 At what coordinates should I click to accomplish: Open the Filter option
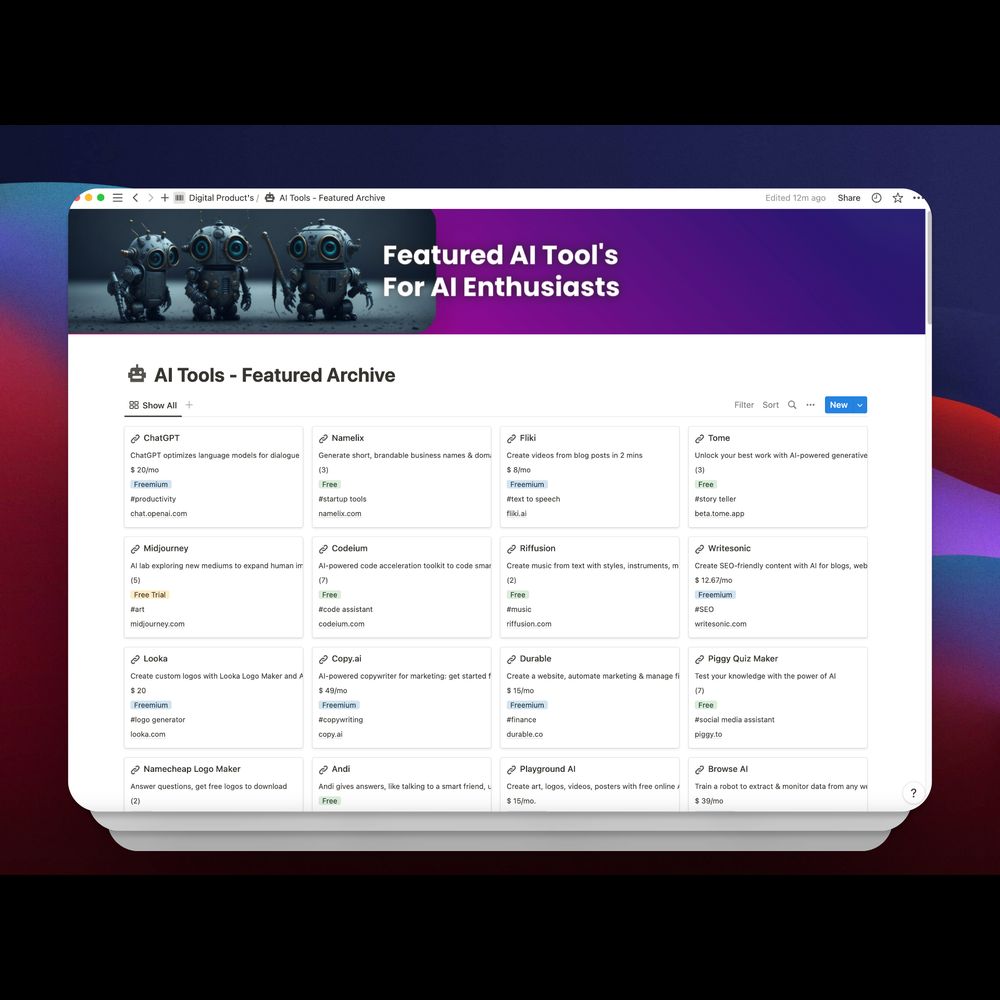pyautogui.click(x=744, y=405)
